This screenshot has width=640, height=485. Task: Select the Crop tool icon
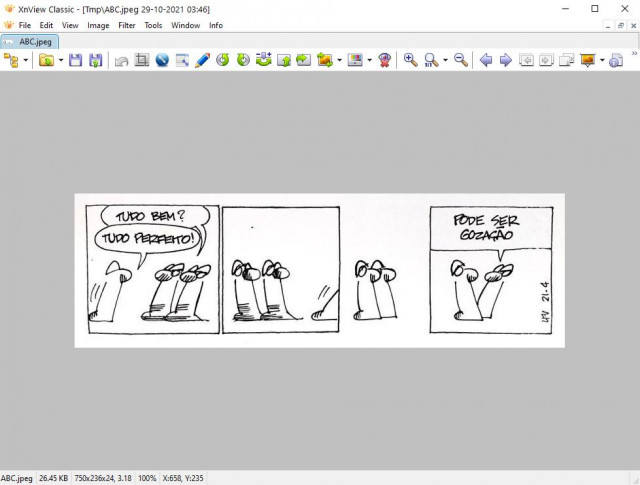pyautogui.click(x=142, y=60)
